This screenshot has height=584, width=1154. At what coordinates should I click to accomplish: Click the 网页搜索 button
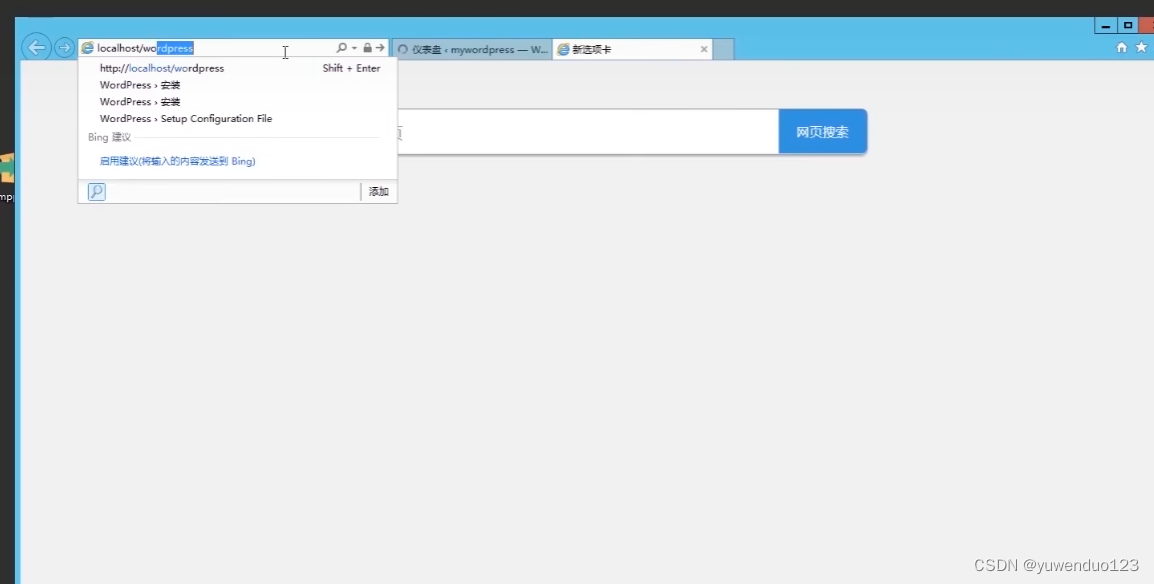tap(823, 132)
